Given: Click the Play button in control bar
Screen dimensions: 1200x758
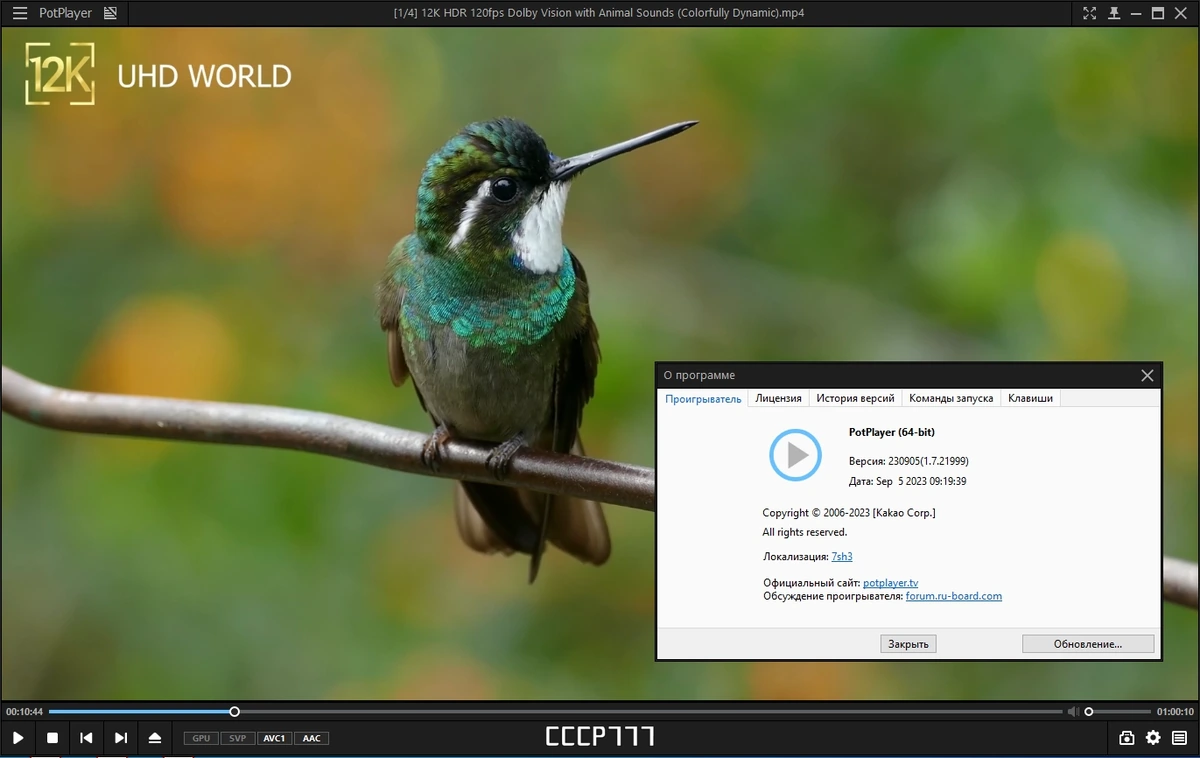Looking at the screenshot, I should [x=18, y=738].
